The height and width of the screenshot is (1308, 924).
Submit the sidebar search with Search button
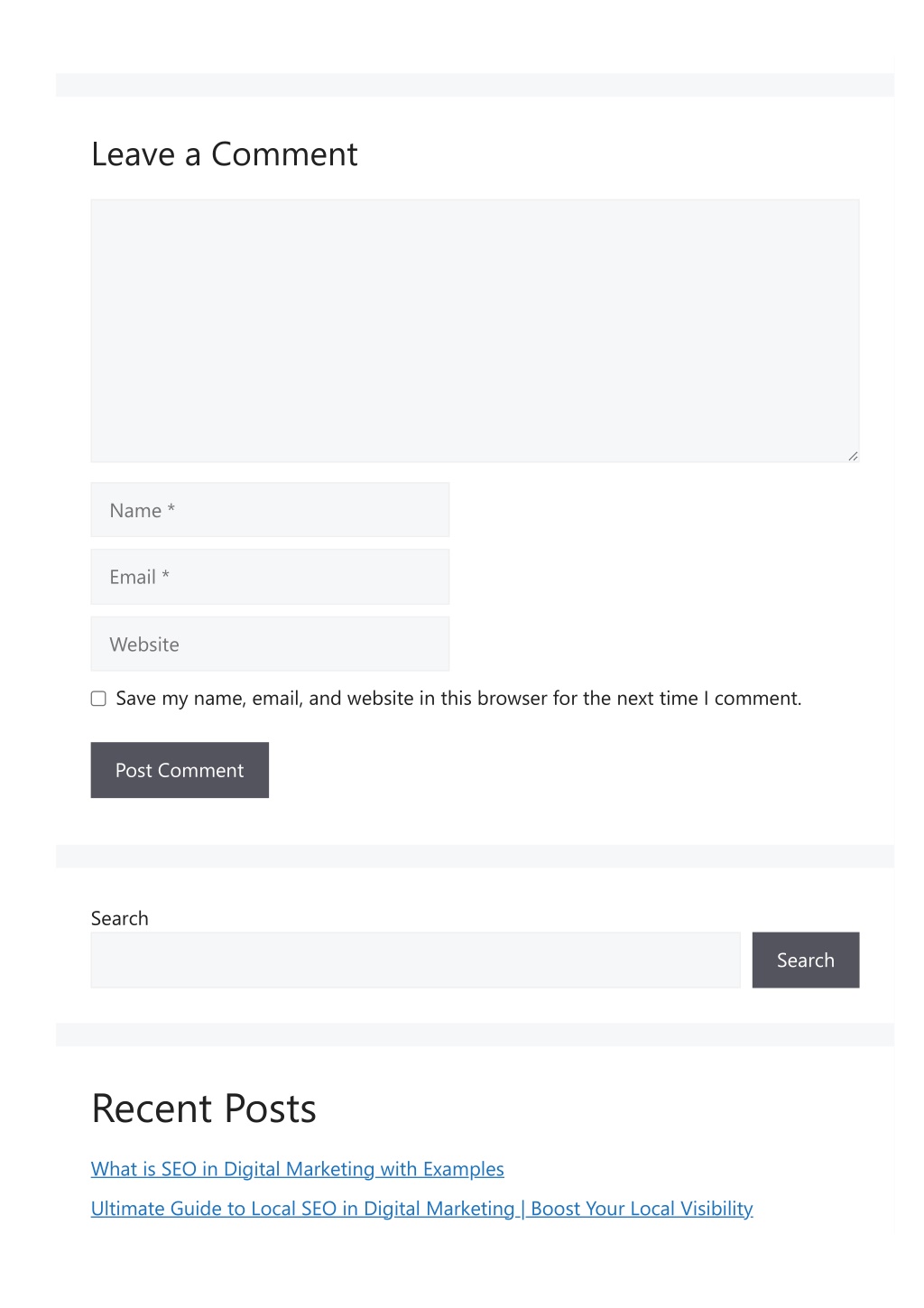pyautogui.click(x=806, y=960)
